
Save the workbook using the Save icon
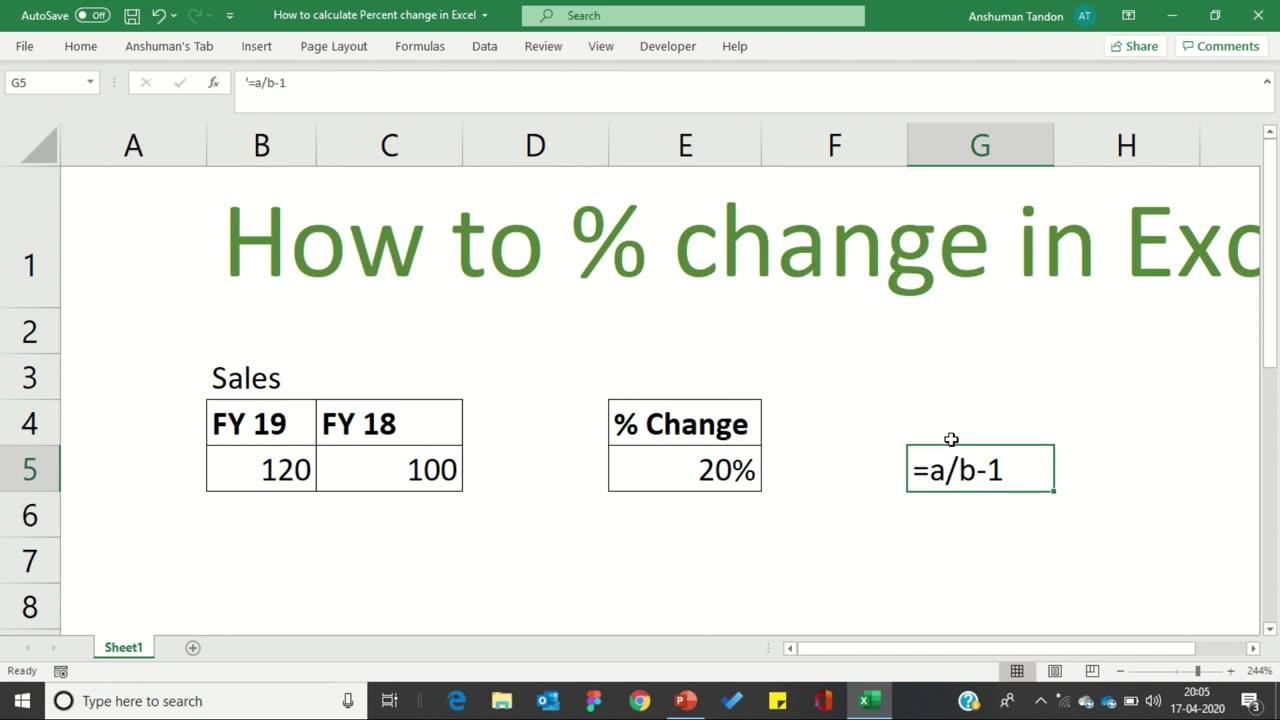pyautogui.click(x=131, y=15)
